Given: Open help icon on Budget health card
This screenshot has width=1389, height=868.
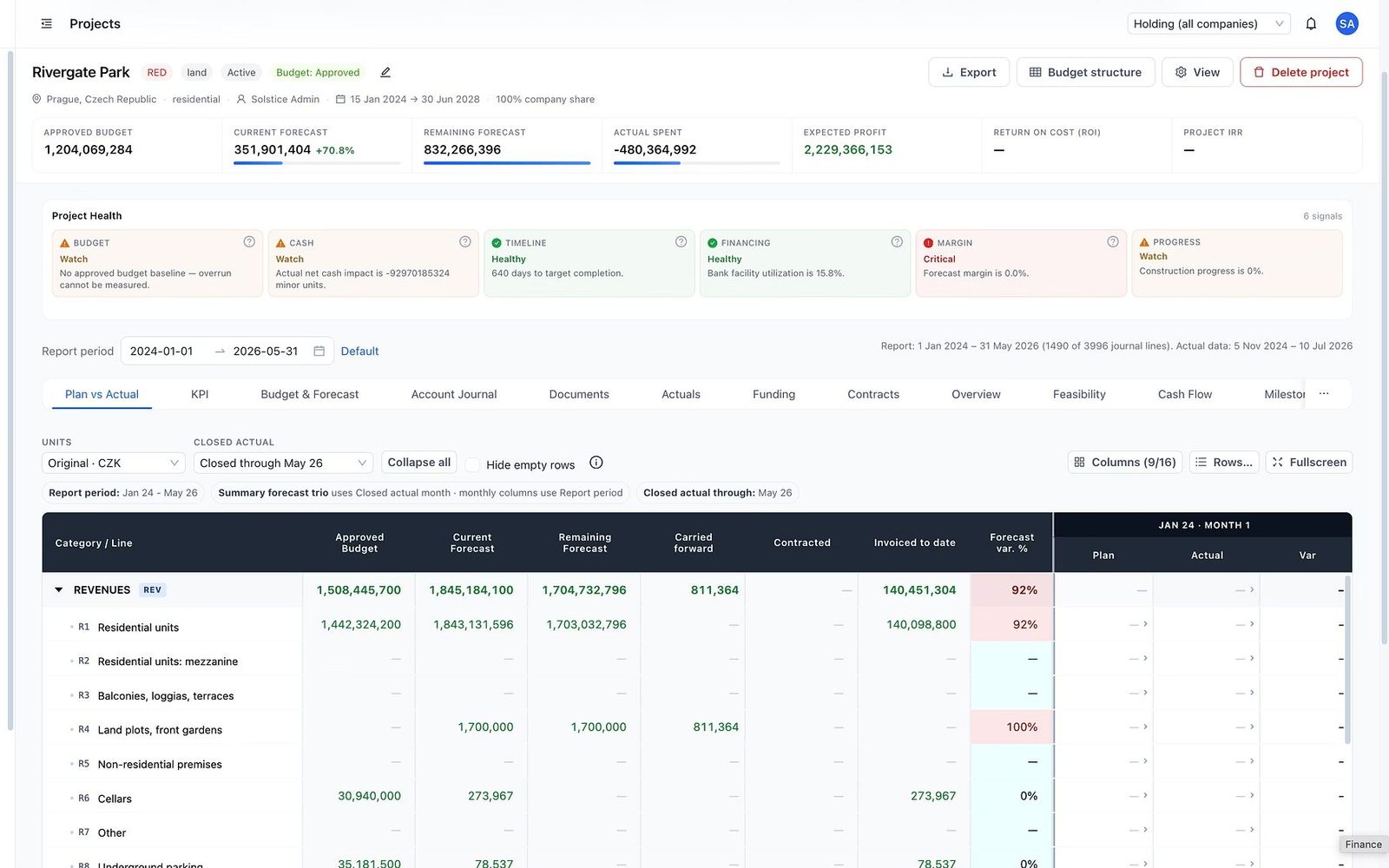Looking at the screenshot, I should click(x=249, y=241).
